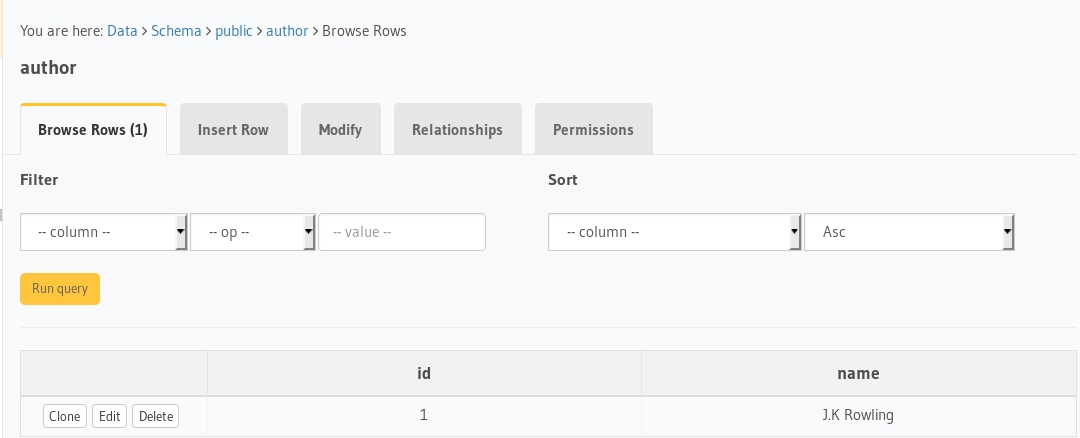Open the Asc sort order dropdown
The height and width of the screenshot is (438, 1080).
coord(909,232)
